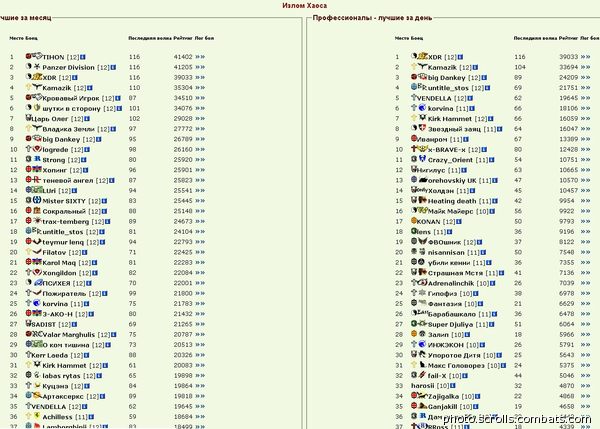
Task: Click info icon next to Valar Marghulis
Action: (113, 335)
